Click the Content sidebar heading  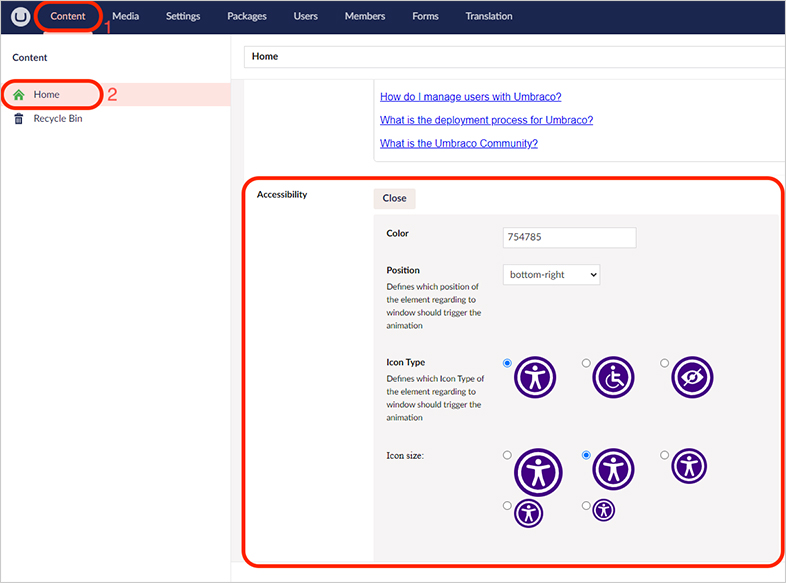[x=30, y=58]
